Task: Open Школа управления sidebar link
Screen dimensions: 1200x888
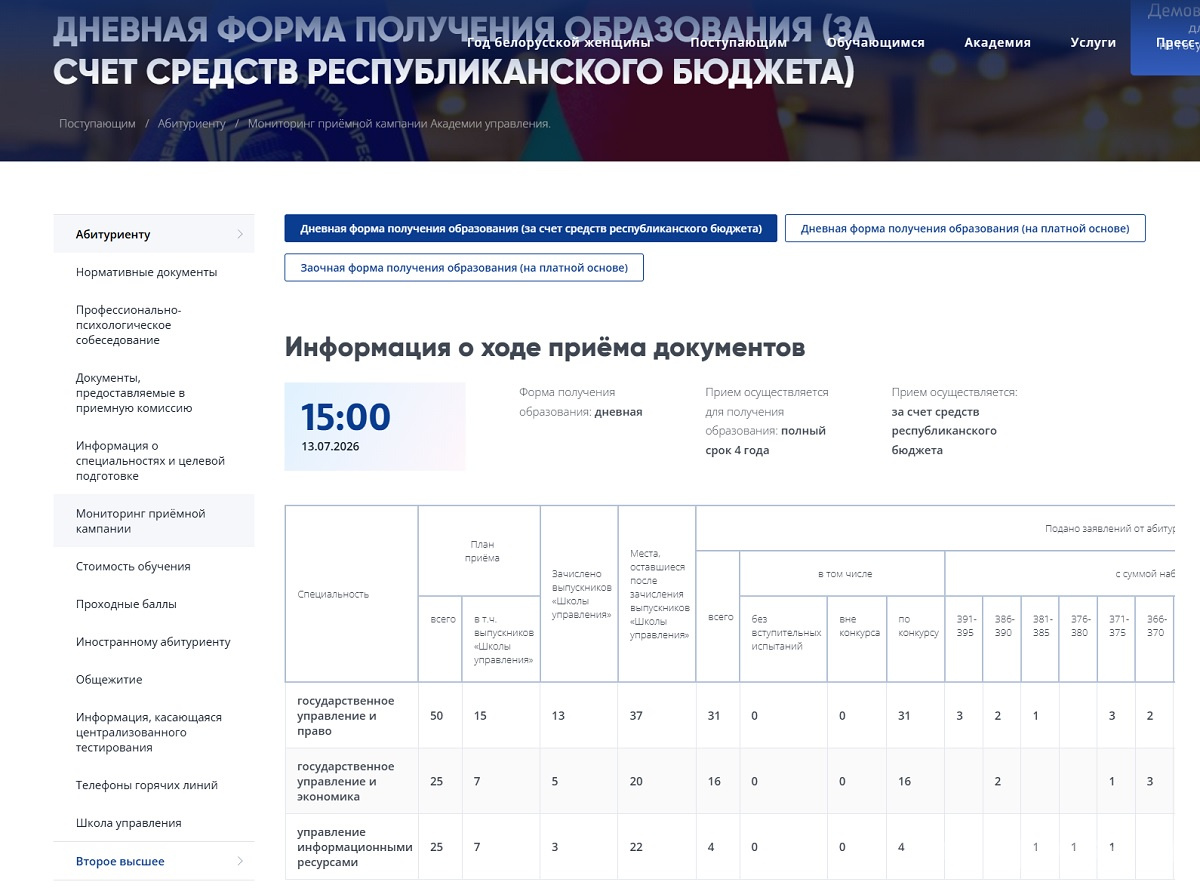Action: pos(129,823)
